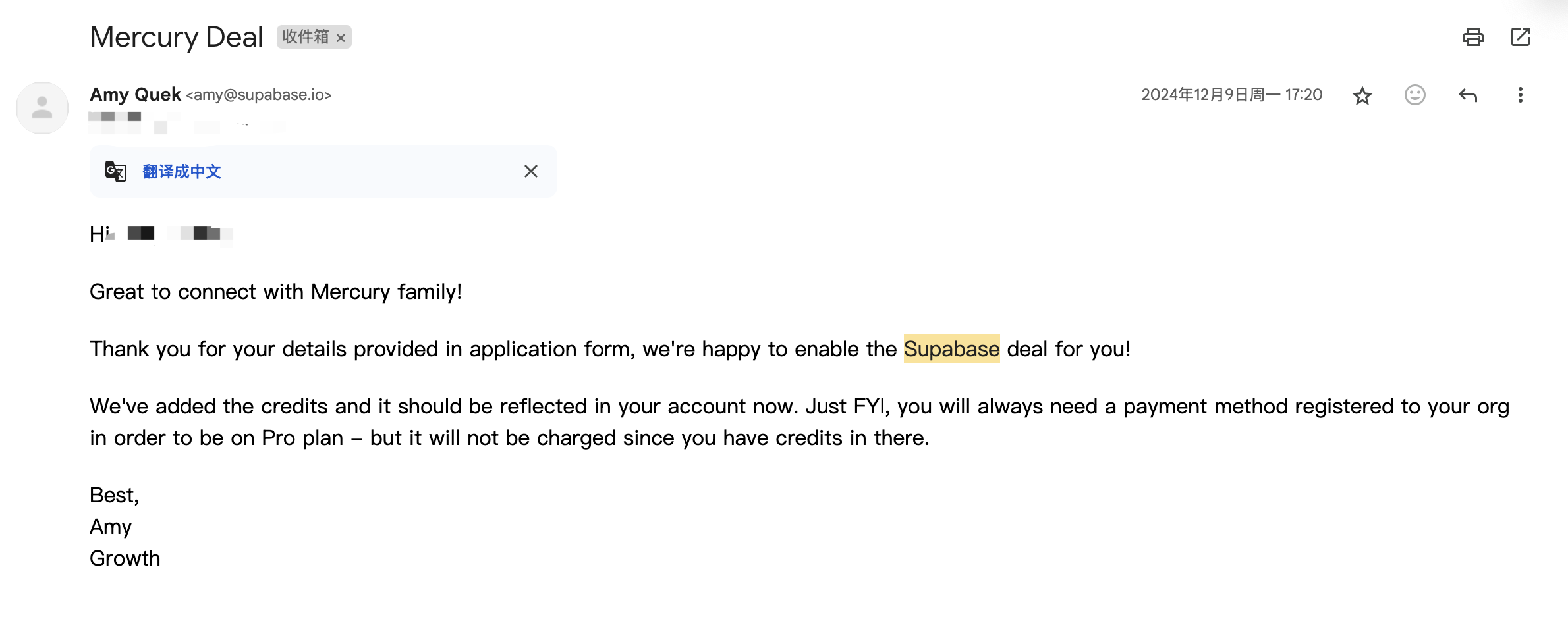Remove the 收件箱 label with x
Screen dimensions: 1568x636
(341, 38)
